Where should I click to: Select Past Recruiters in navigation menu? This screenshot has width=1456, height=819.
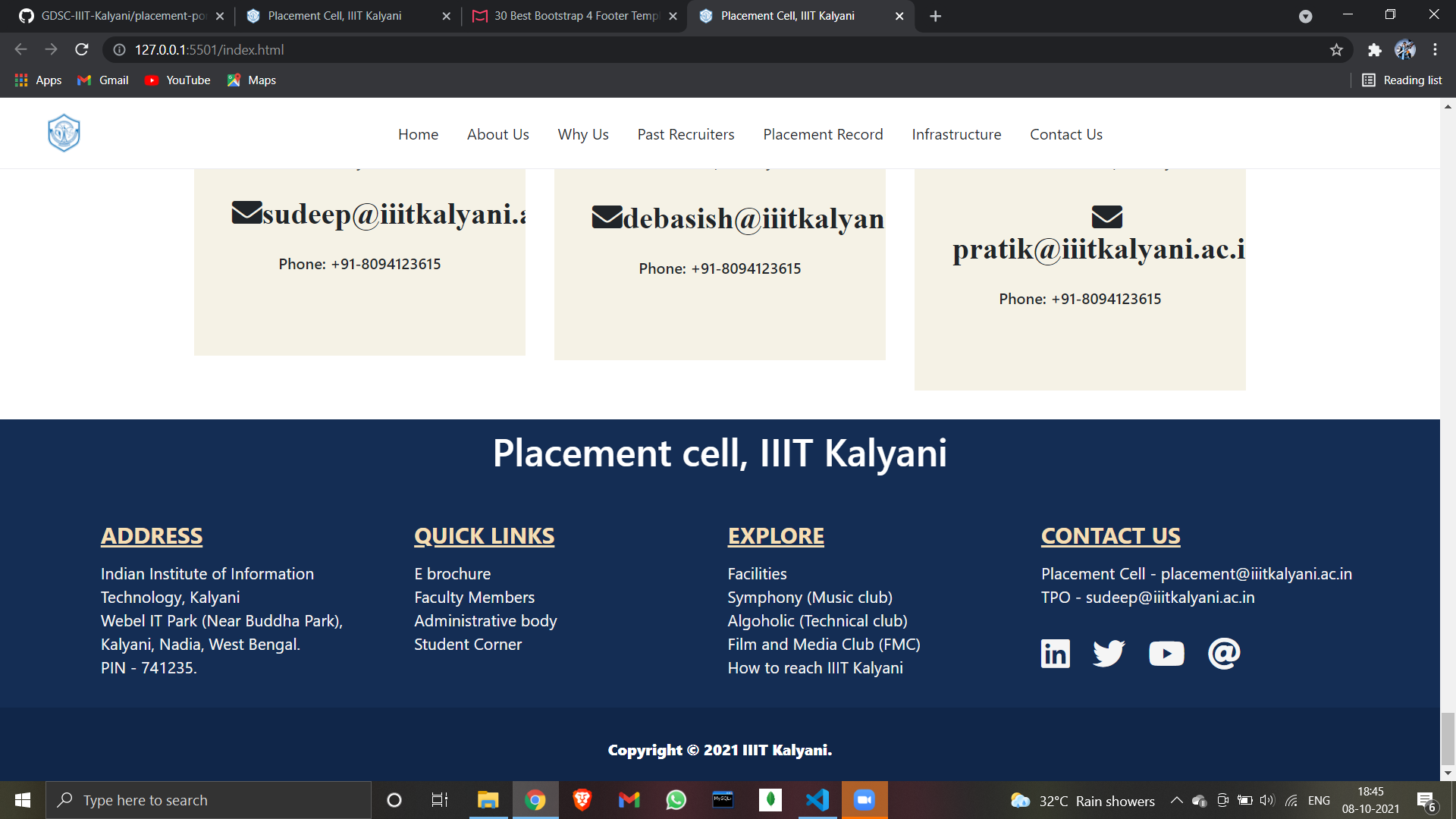click(686, 134)
